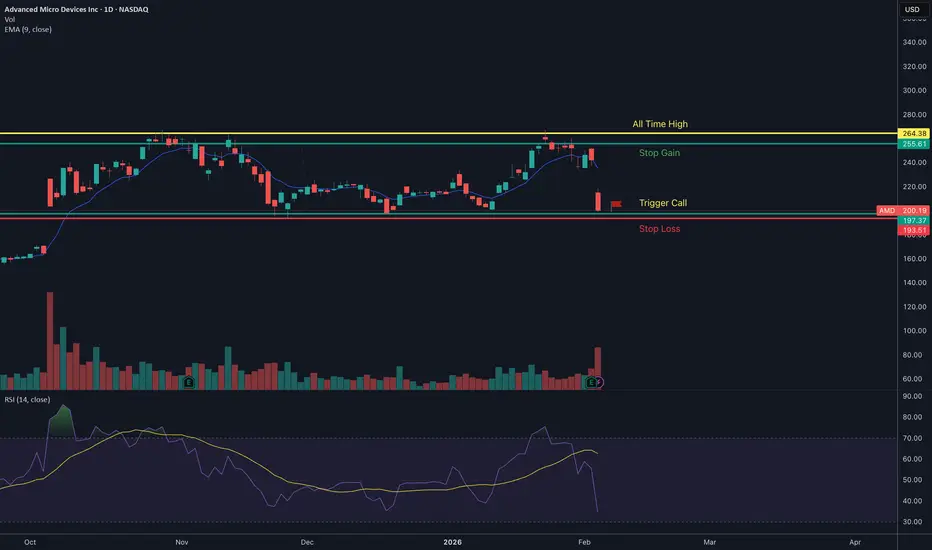
Task: Click the Feb label on time axis
Action: 584,542
